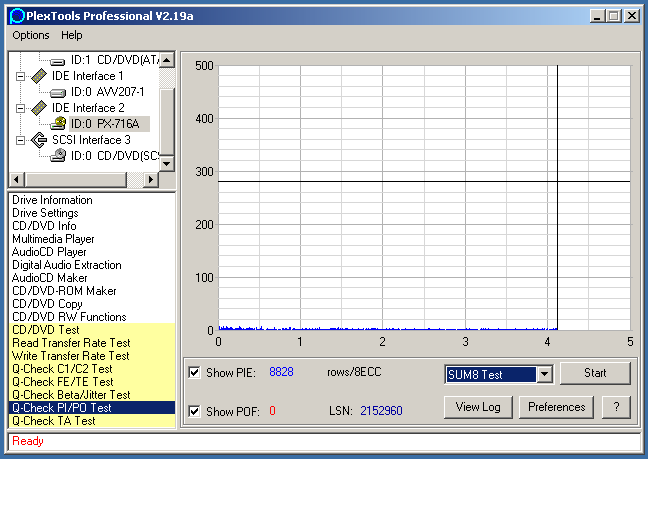
Task: Uncheck the Show PIE checkbox
Action: click(195, 373)
